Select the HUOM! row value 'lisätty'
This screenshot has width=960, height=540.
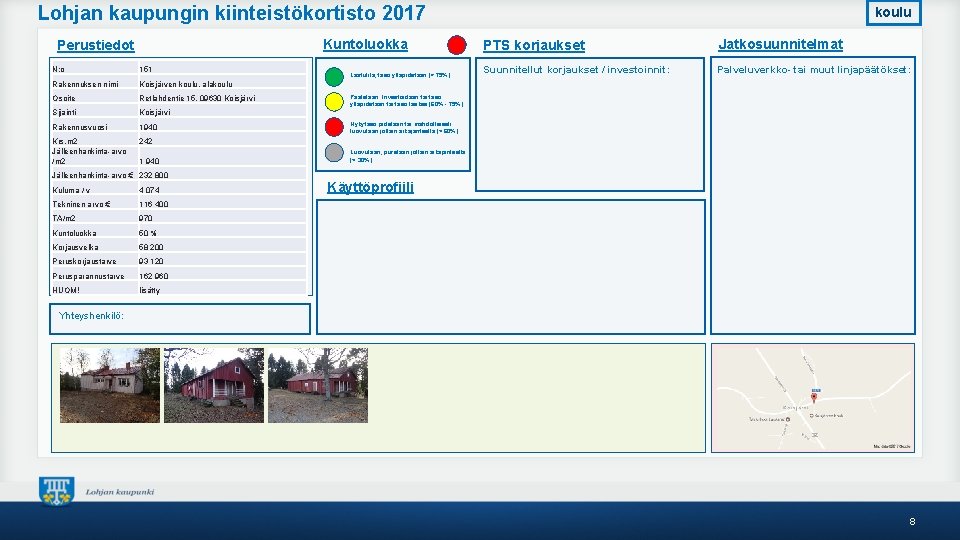pos(149,290)
